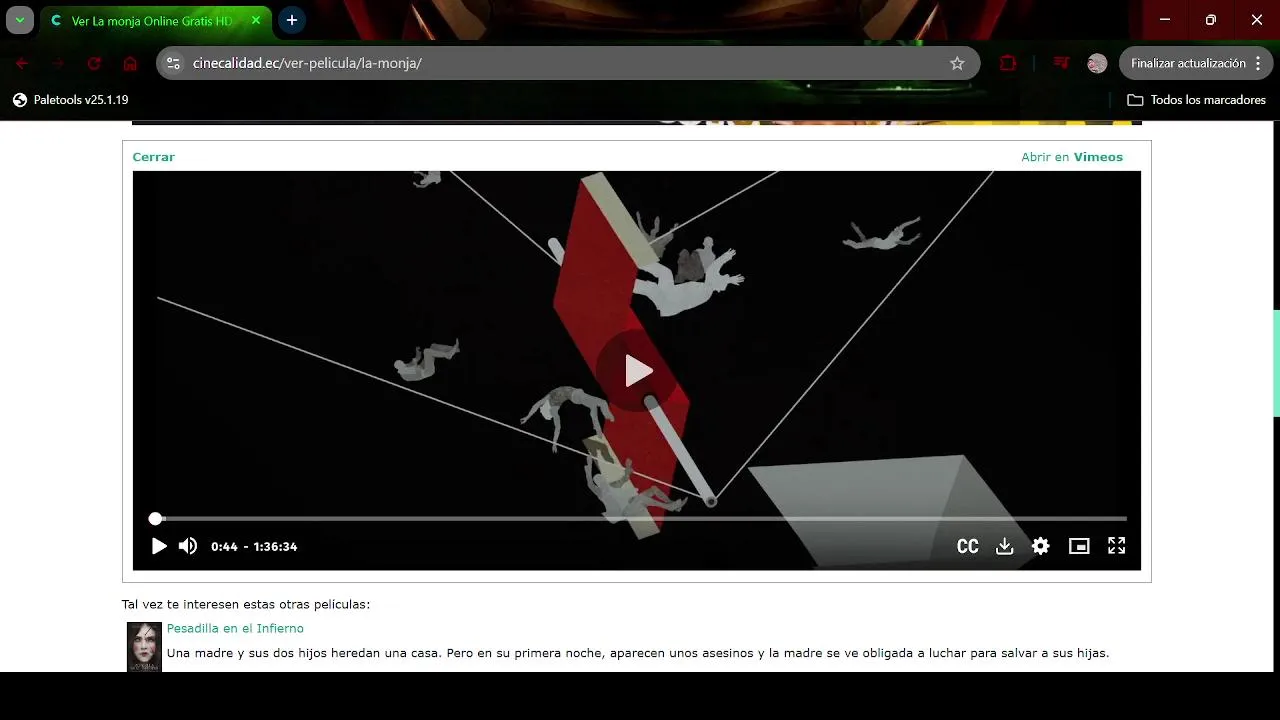
Task: Open the browser profile avatar
Action: [x=1097, y=63]
